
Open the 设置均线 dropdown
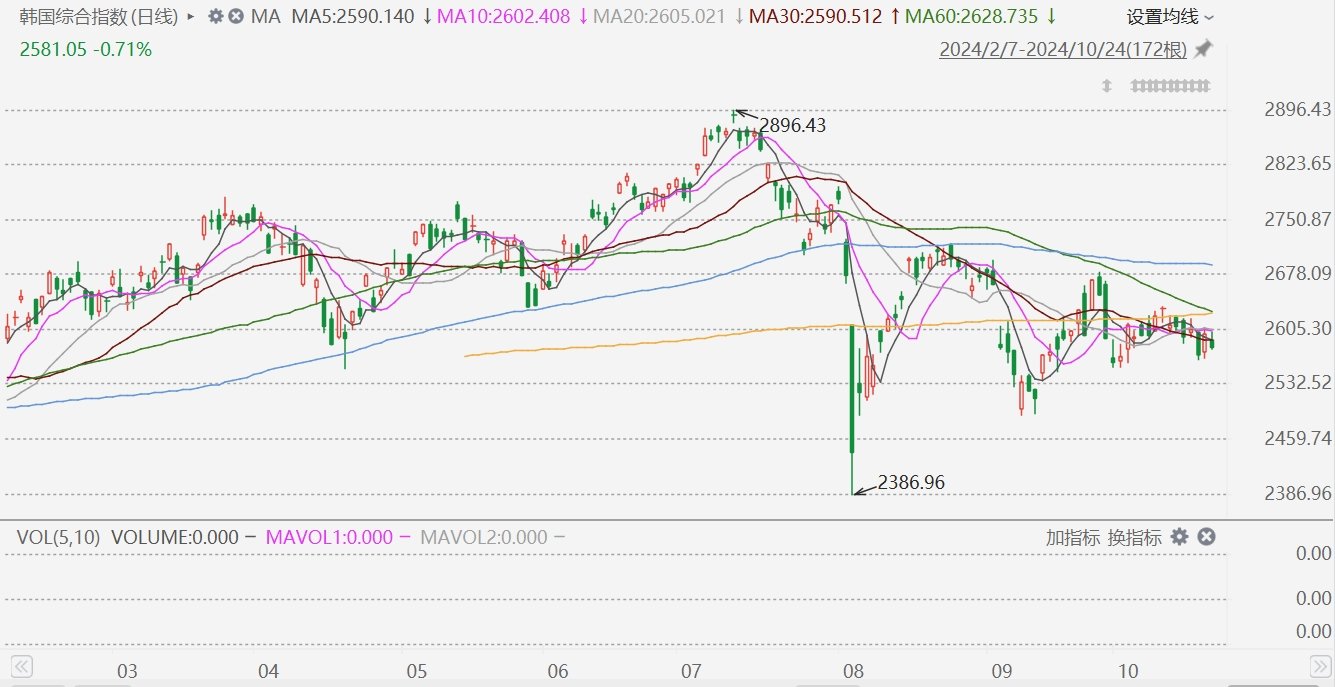tap(1170, 17)
